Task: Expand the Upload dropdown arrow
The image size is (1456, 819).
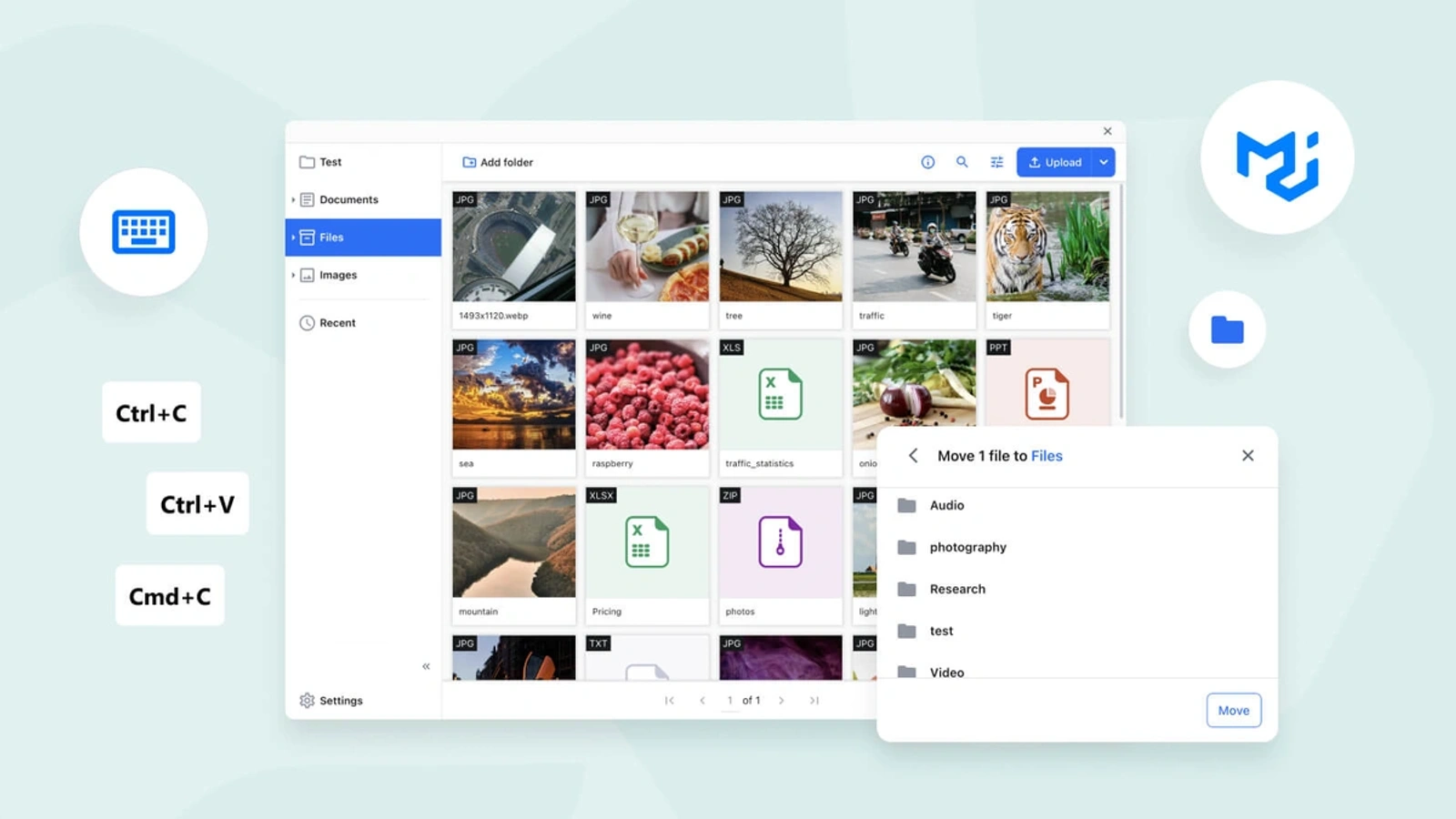Action: tap(1104, 162)
